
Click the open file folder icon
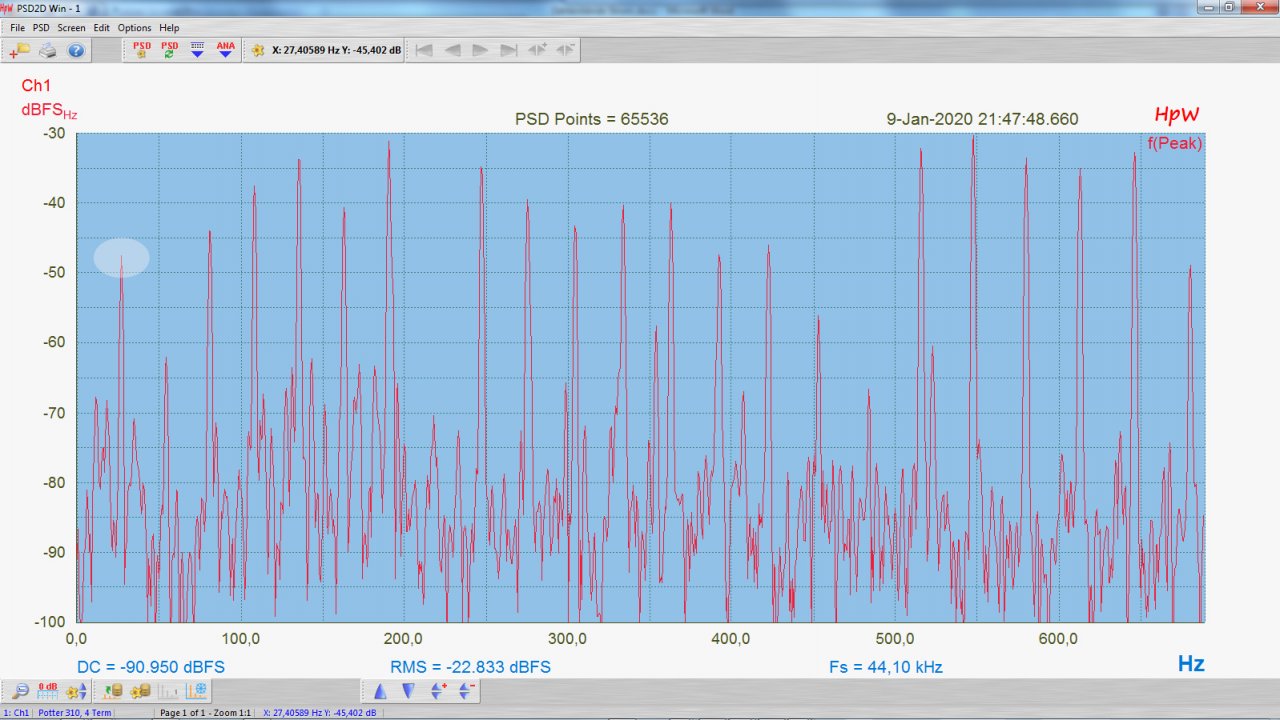click(19, 50)
